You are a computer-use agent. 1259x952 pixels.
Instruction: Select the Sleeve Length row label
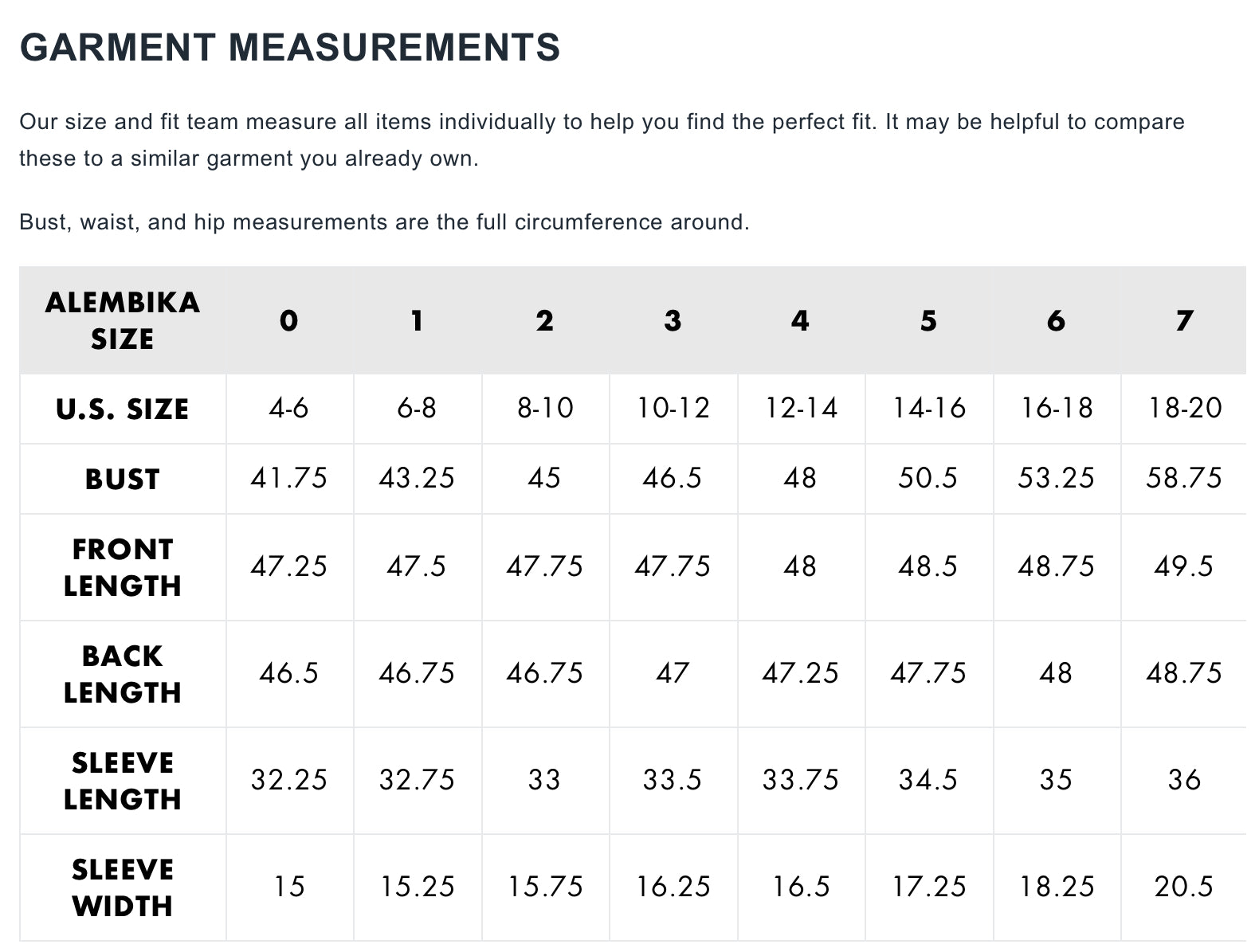coord(123,781)
